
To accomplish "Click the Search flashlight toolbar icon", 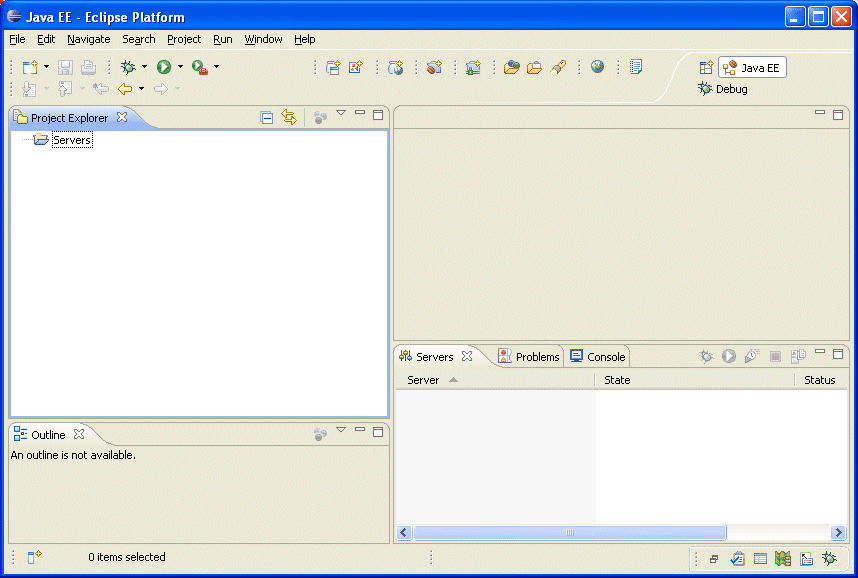I will click(x=558, y=67).
